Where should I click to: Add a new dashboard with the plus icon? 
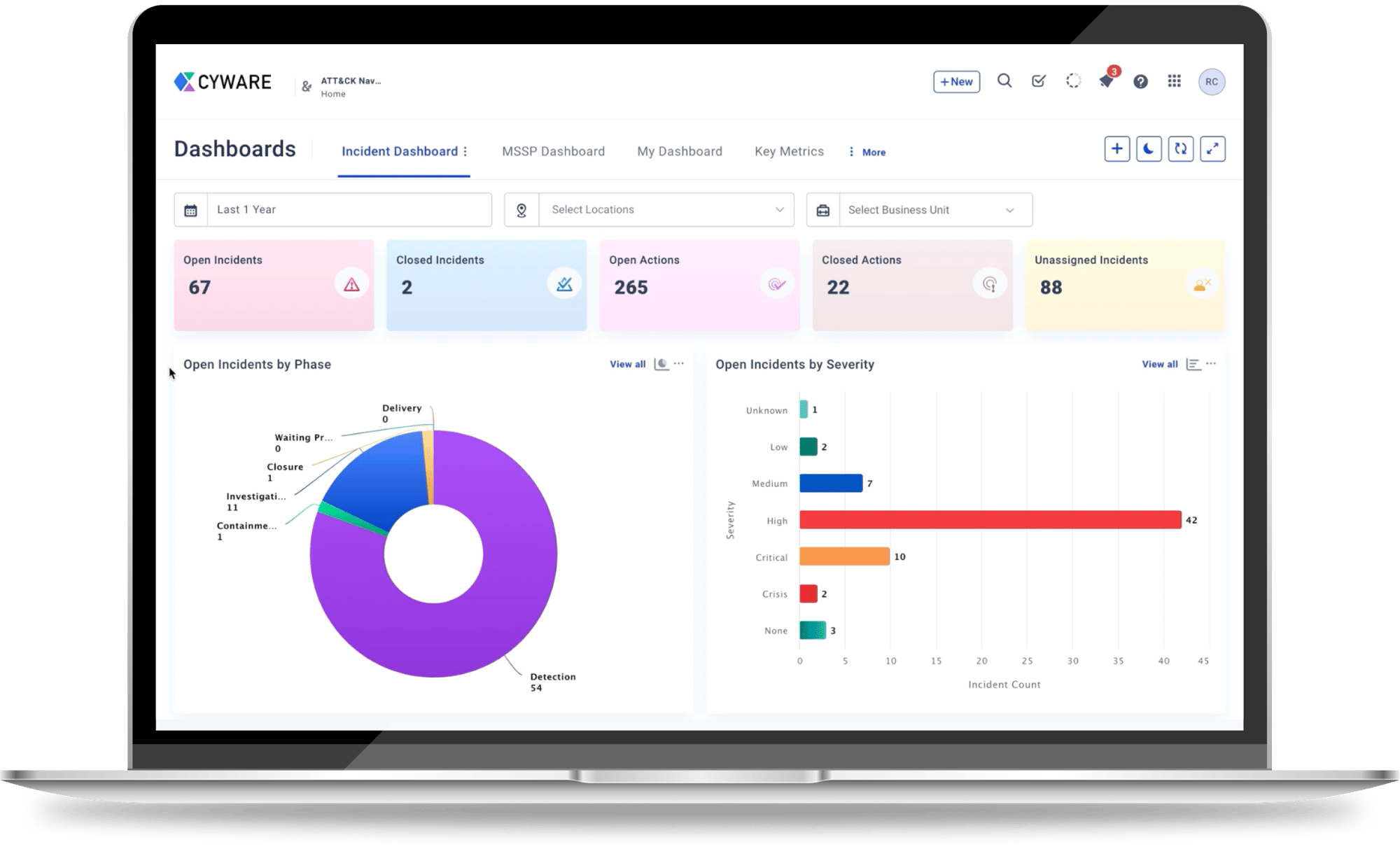[x=1116, y=148]
